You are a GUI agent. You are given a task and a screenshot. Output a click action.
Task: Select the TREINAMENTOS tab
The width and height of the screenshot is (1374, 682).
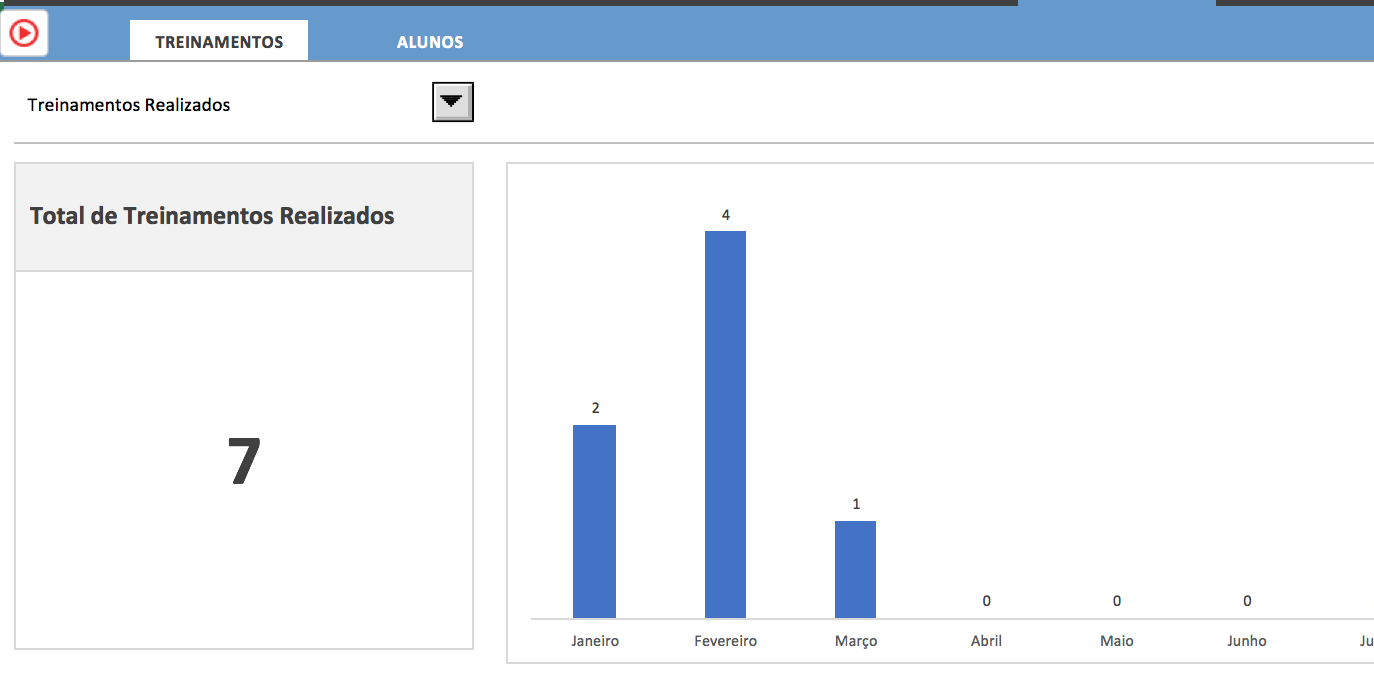click(x=219, y=42)
